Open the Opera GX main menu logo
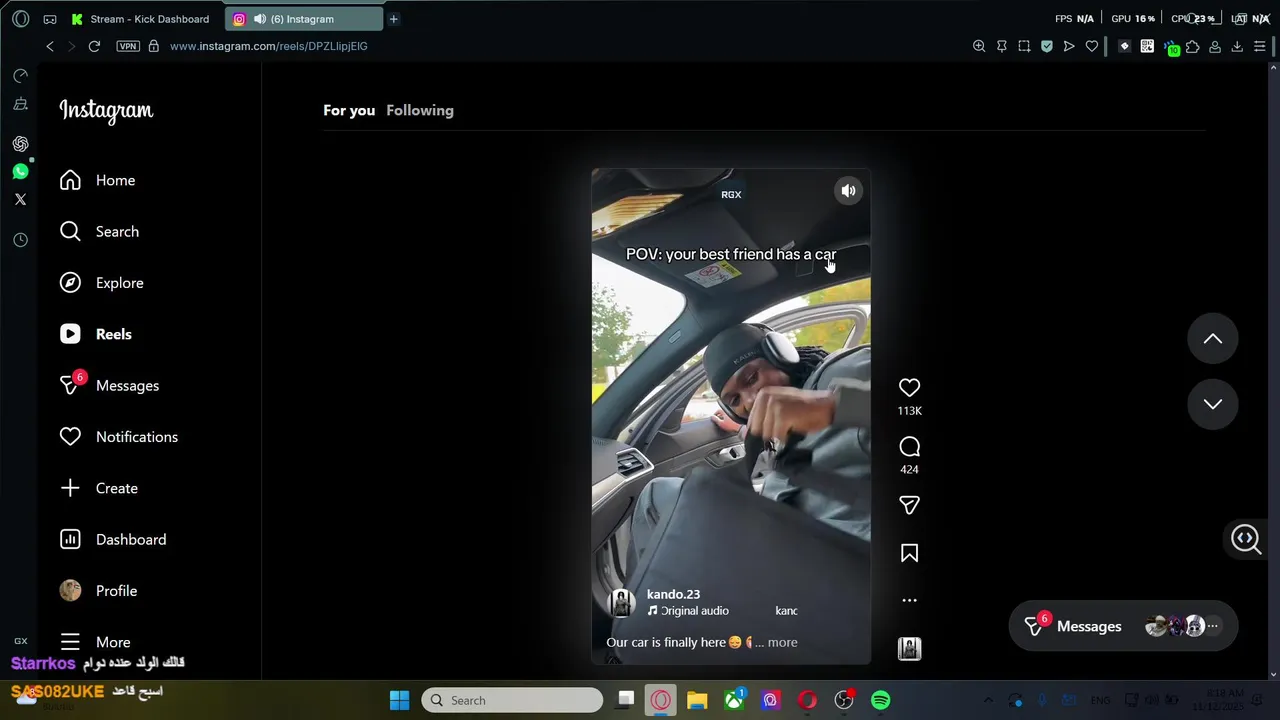The width and height of the screenshot is (1280, 720). (x=20, y=19)
